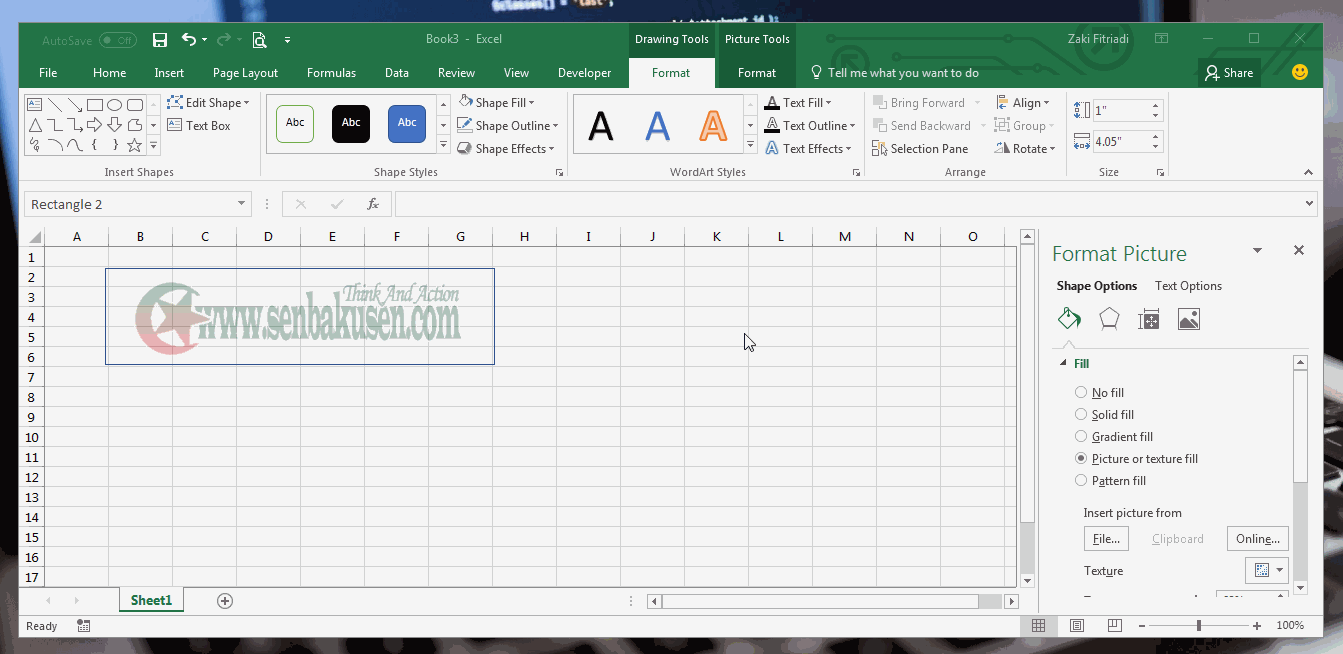Switch to Page Layout view in status bar
The height and width of the screenshot is (654, 1343).
click(1076, 626)
